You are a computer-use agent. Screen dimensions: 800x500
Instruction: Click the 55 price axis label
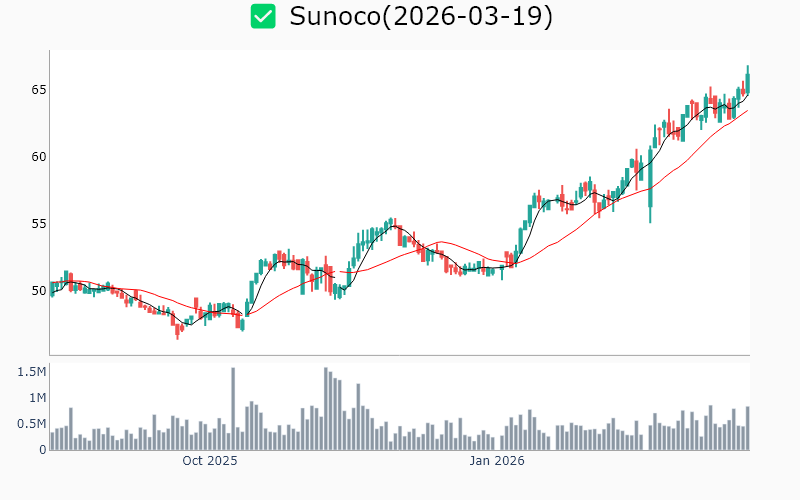coord(38,224)
